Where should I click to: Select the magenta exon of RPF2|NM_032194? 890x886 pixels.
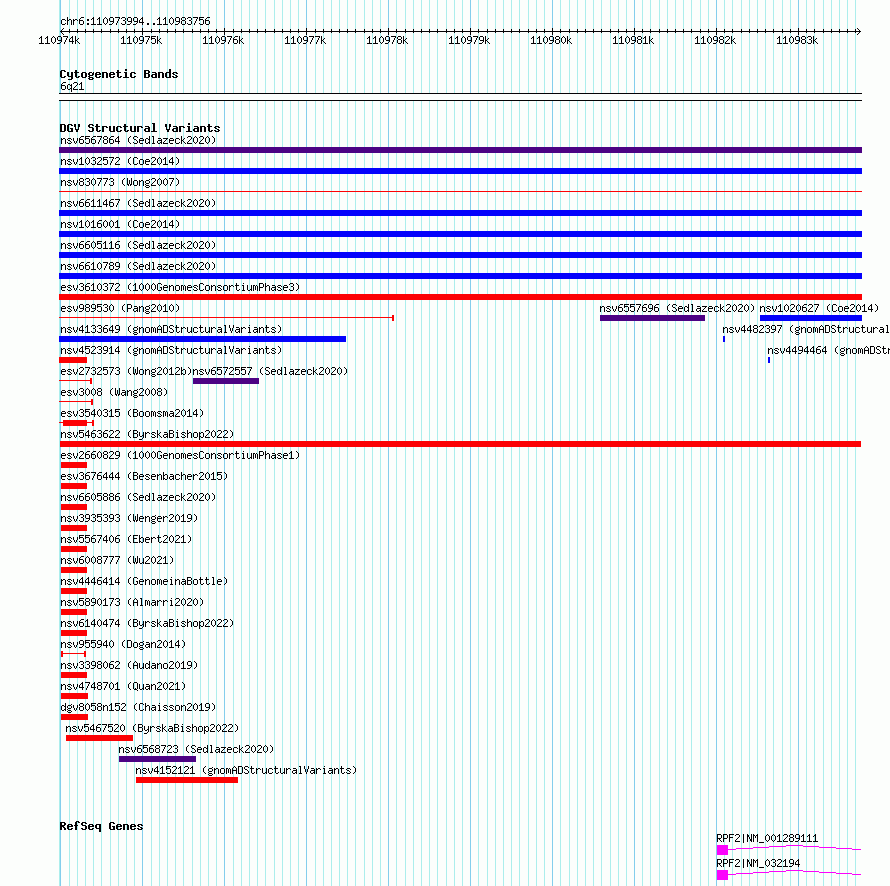point(722,875)
